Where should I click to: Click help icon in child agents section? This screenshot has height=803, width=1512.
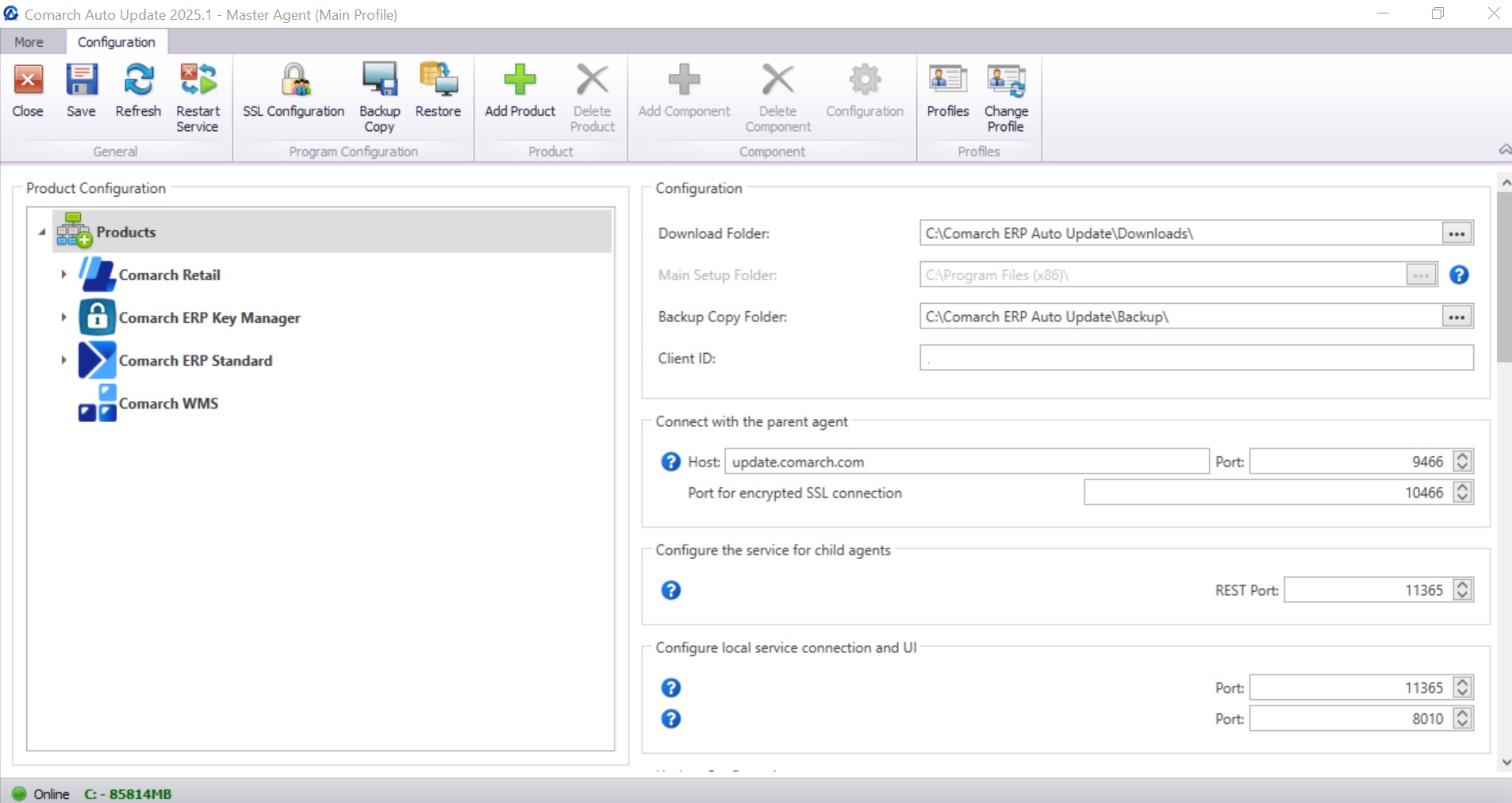point(670,590)
